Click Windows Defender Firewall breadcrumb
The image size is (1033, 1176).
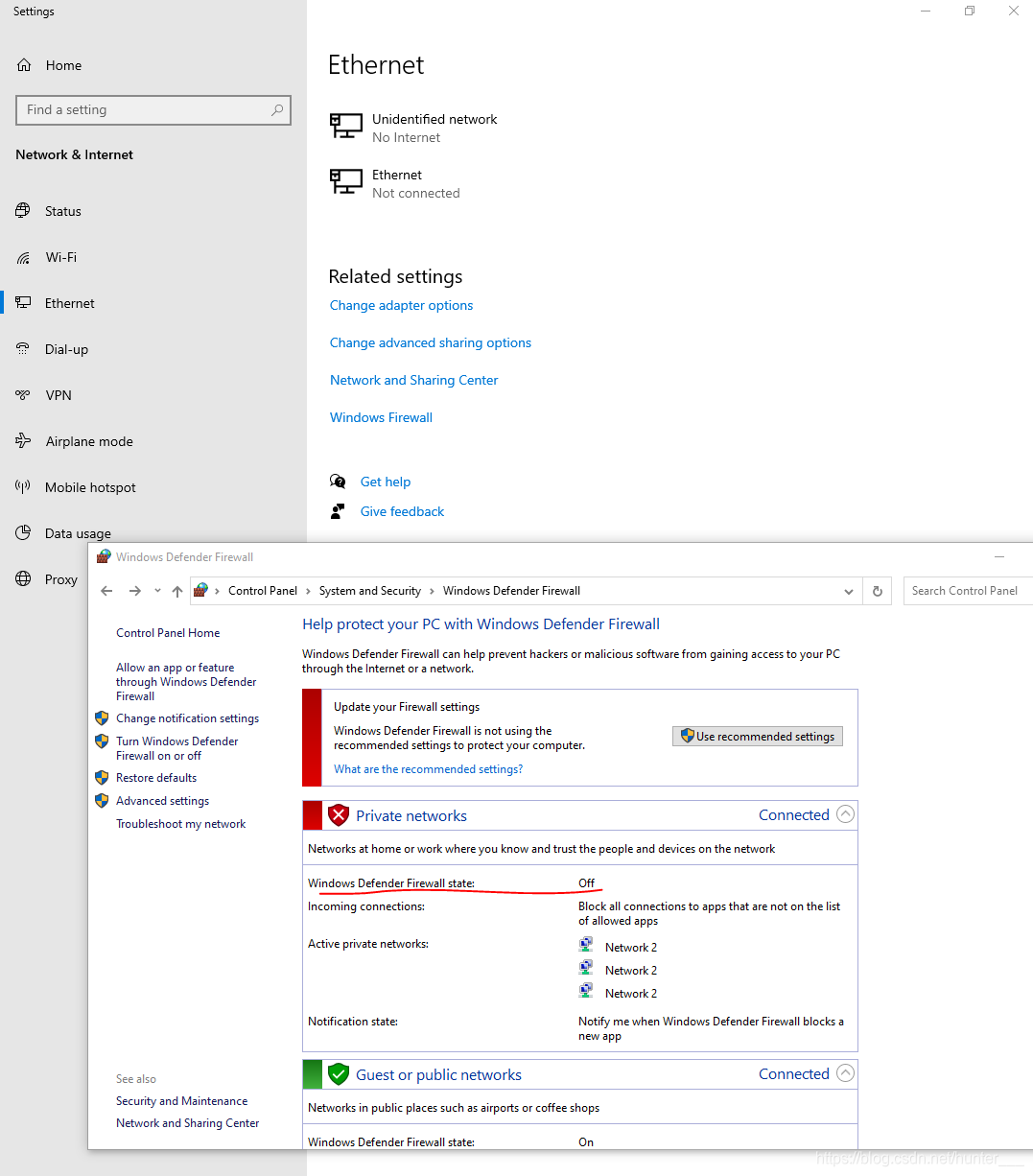(511, 591)
